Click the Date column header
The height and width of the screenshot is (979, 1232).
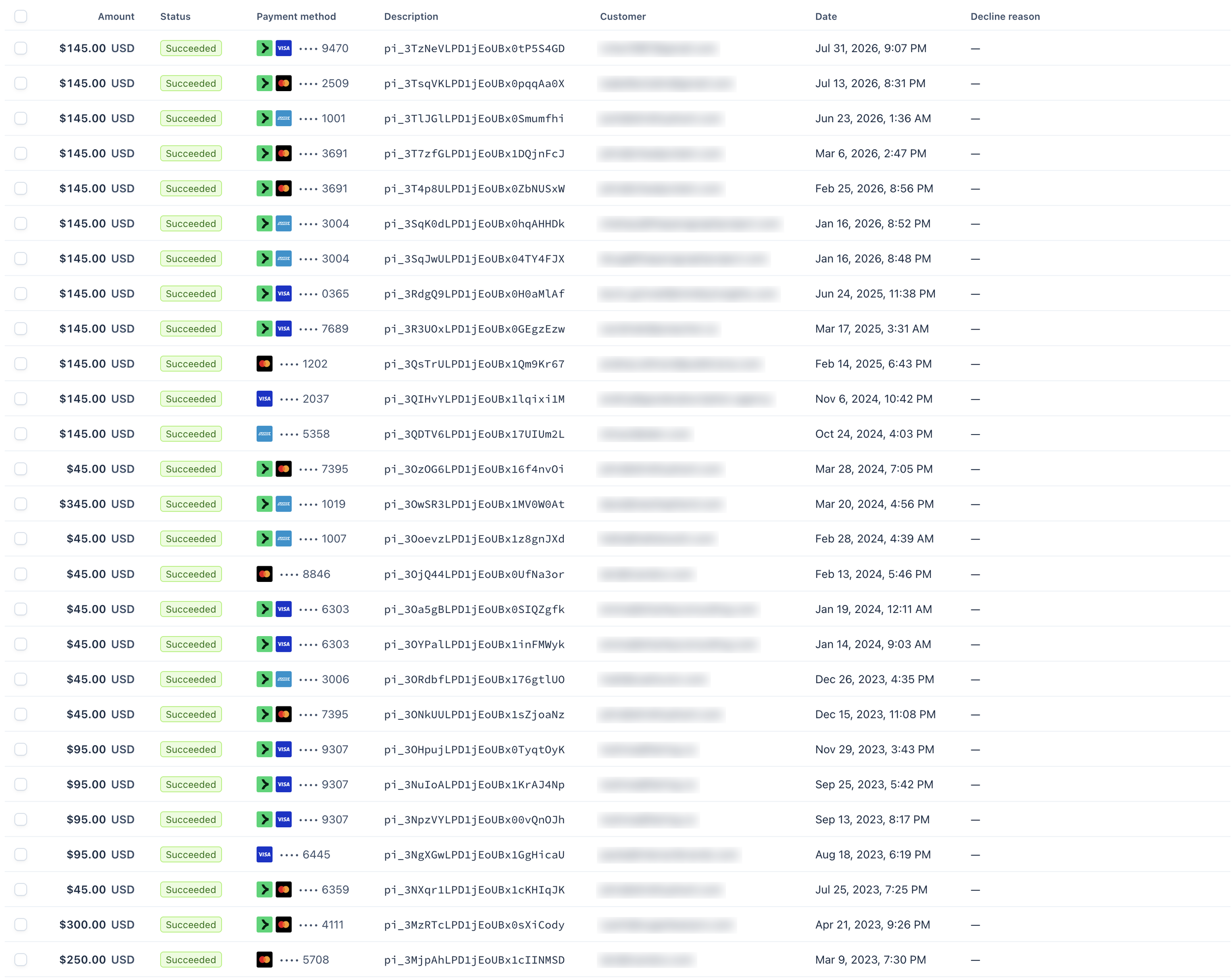(x=826, y=17)
